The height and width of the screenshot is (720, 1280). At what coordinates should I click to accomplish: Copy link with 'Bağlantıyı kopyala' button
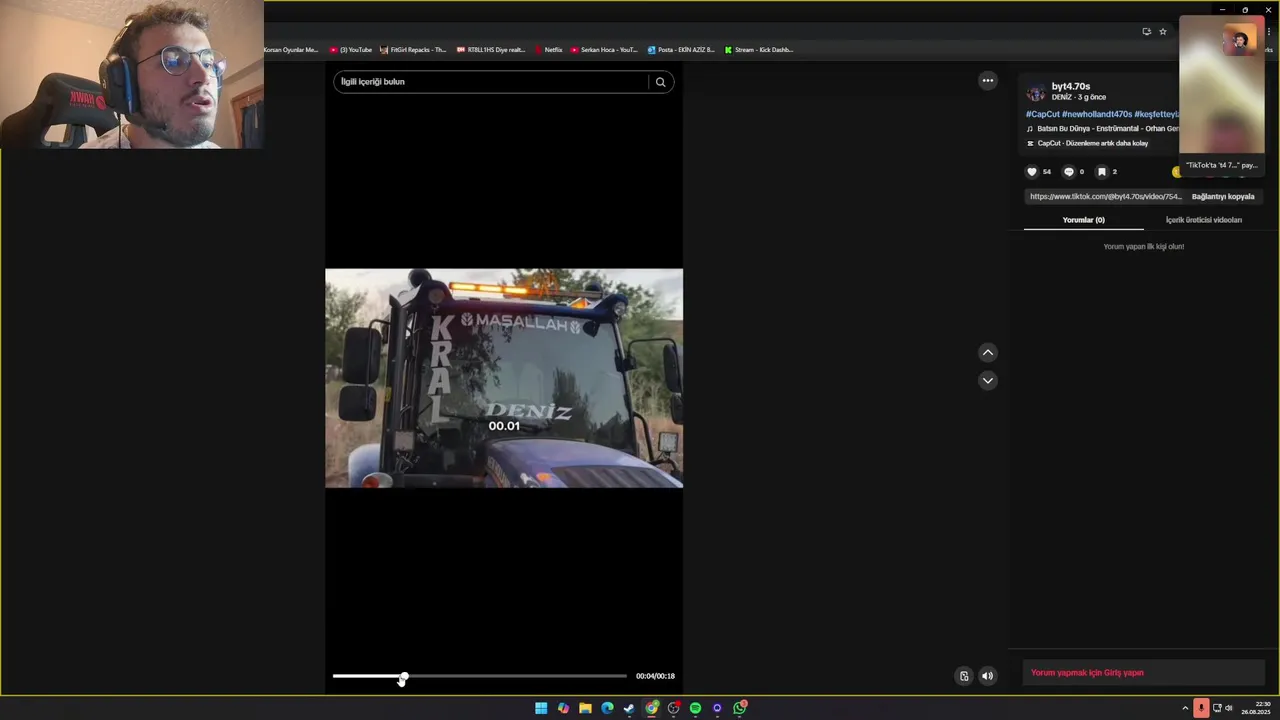[x=1222, y=197]
